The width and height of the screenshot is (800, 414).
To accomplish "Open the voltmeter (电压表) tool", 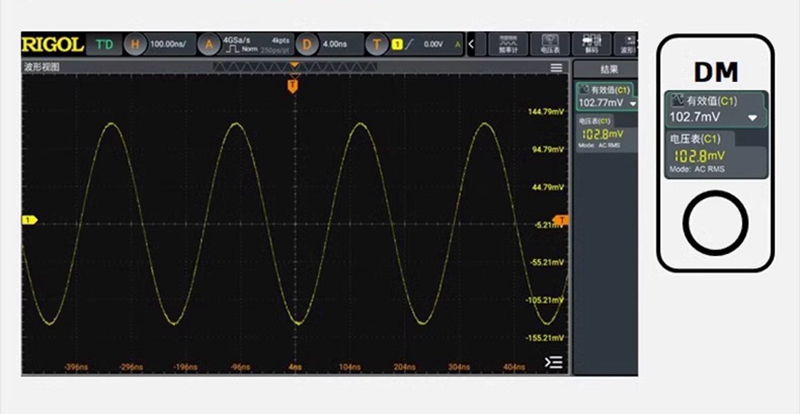I will [x=548, y=43].
